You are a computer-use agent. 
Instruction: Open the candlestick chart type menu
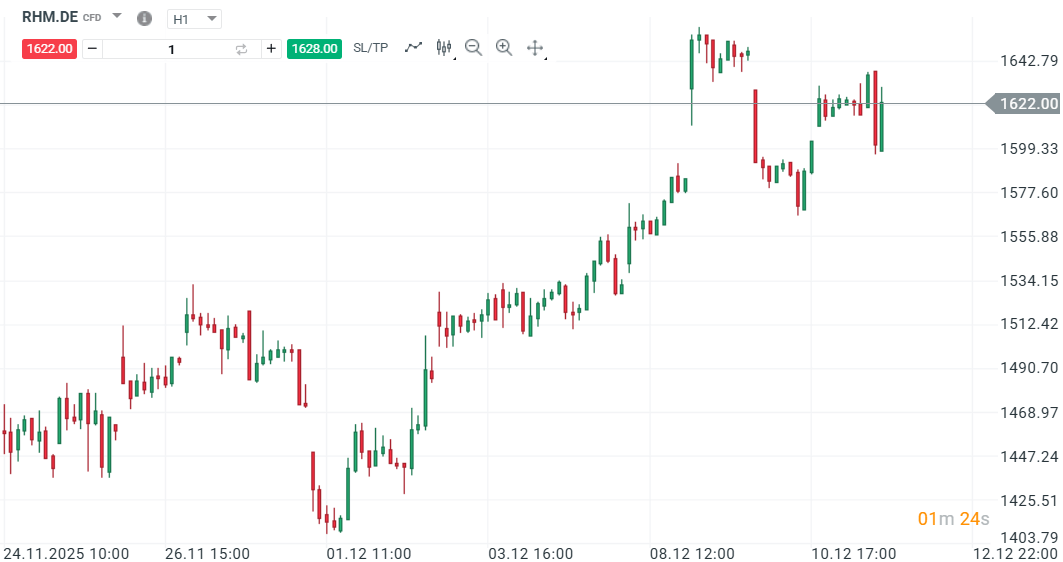click(444, 47)
